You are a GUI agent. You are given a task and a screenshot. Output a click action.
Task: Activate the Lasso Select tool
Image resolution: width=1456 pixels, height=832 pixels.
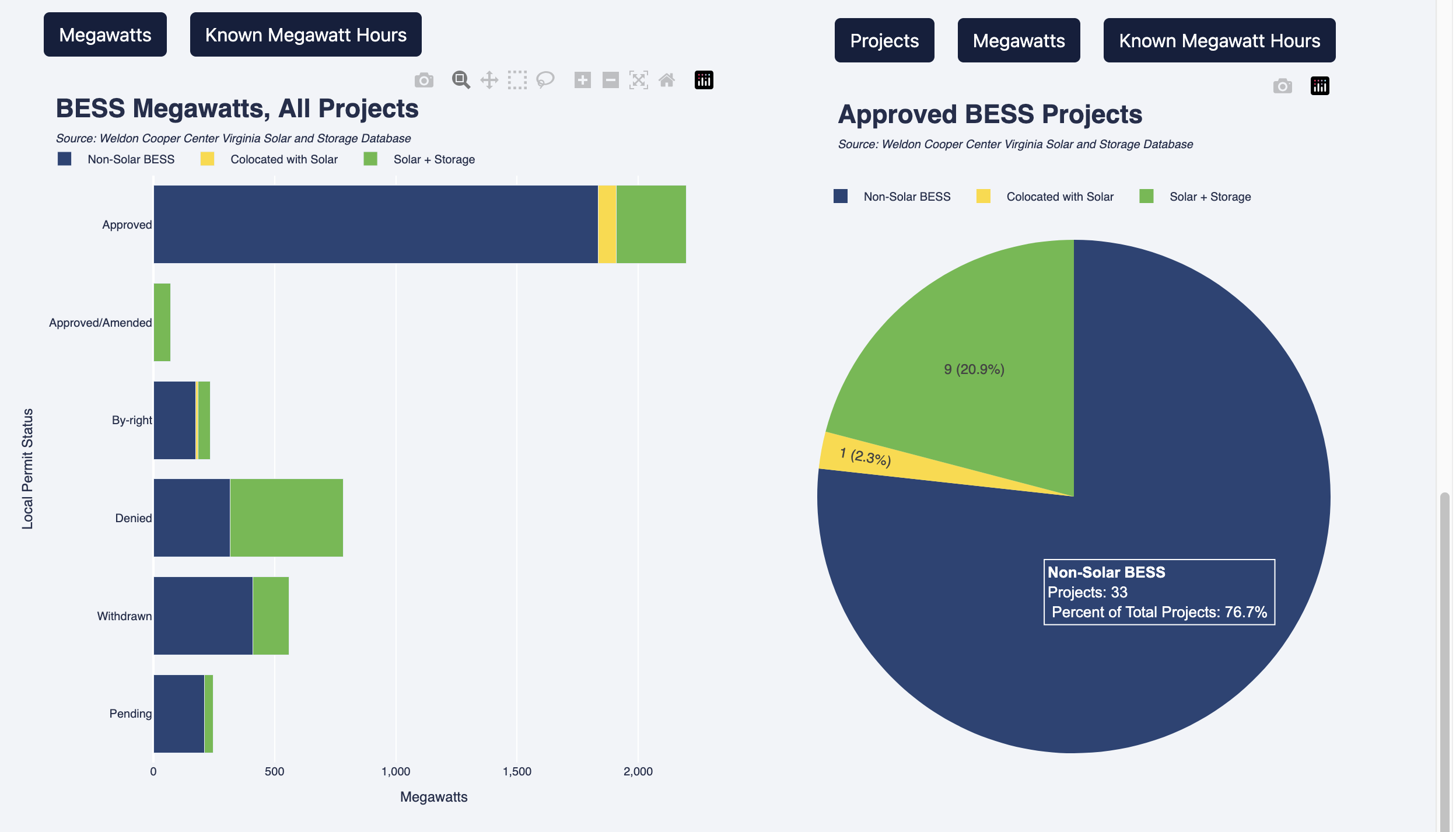pyautogui.click(x=545, y=80)
